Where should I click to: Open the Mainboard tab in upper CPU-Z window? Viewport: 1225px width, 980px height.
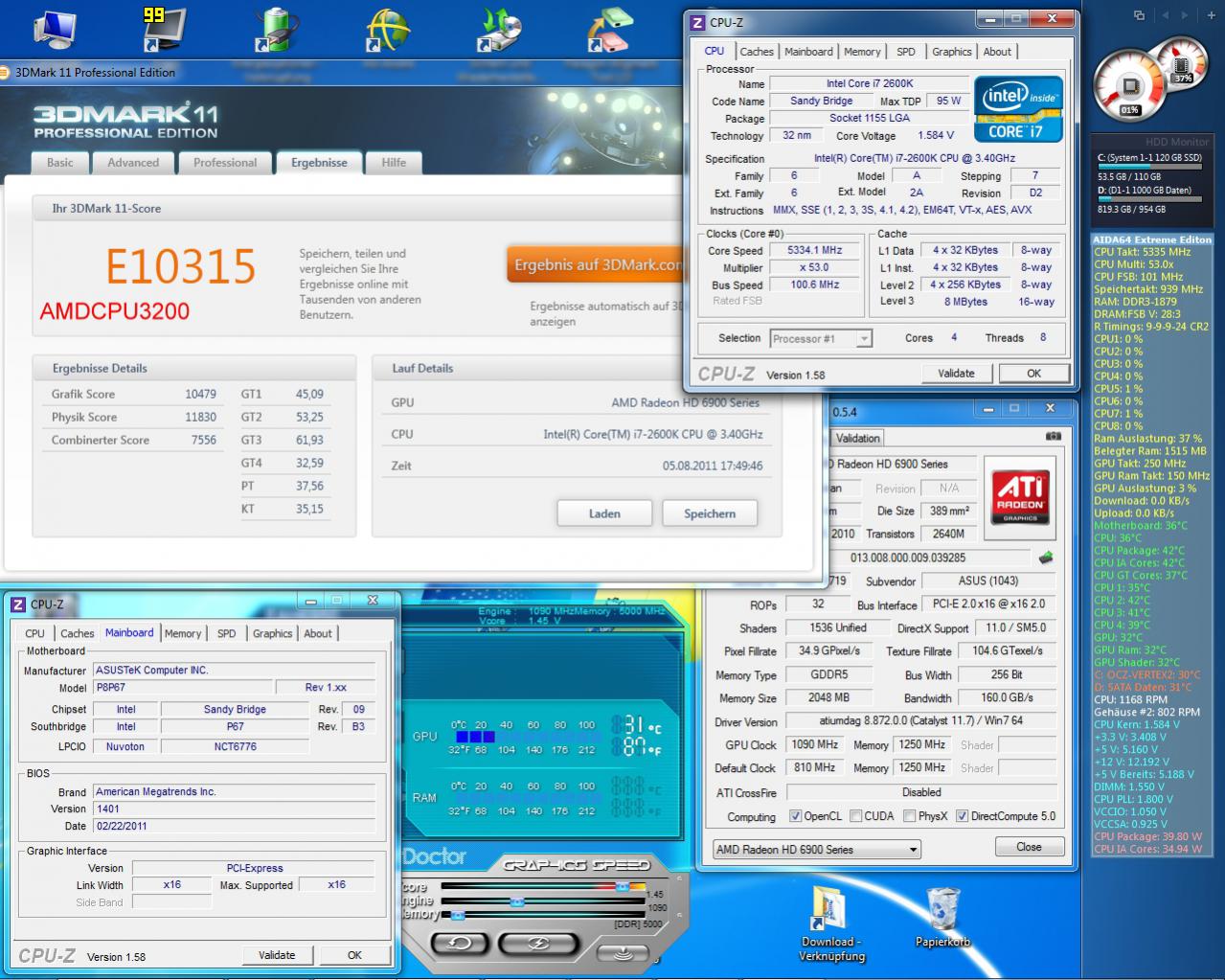tap(808, 52)
